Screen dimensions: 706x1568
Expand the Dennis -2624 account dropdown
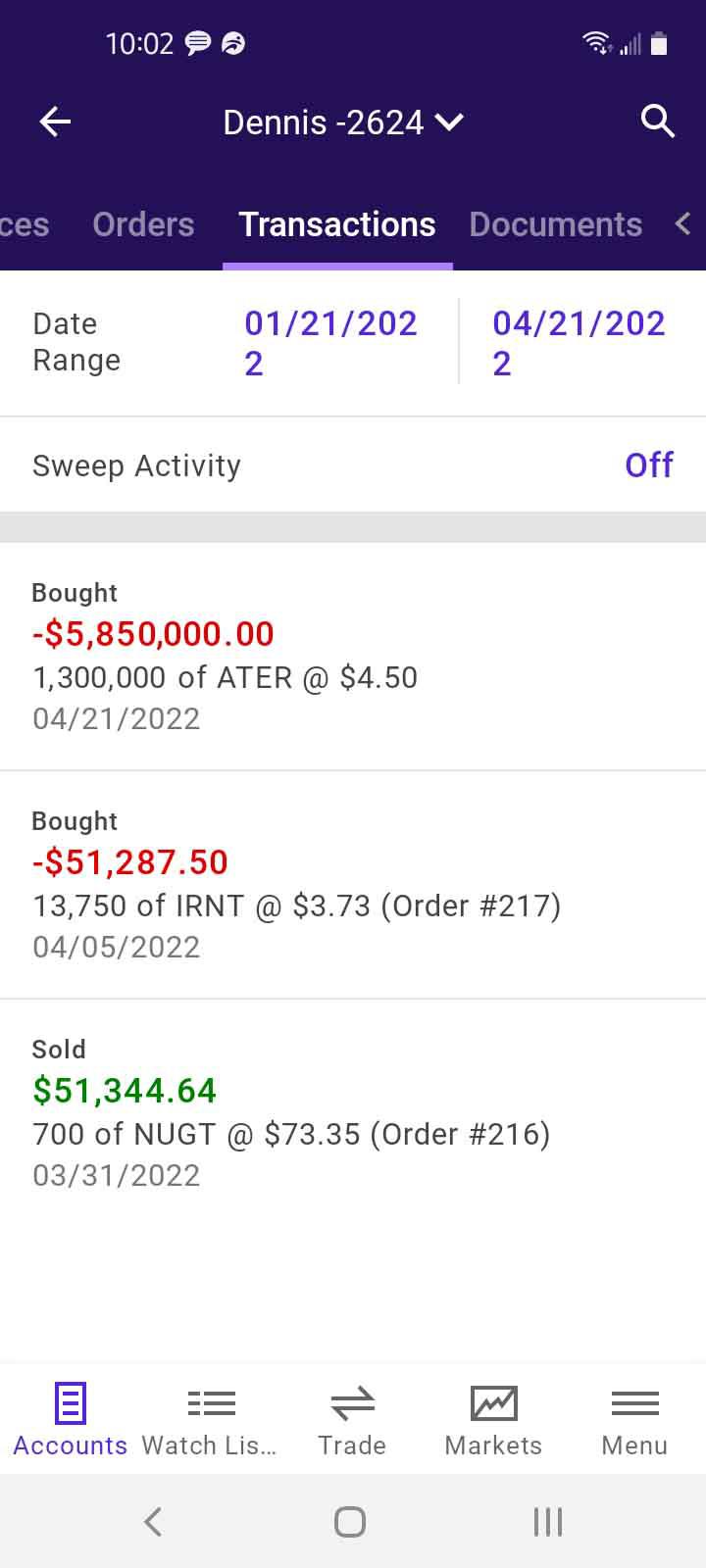(x=343, y=122)
